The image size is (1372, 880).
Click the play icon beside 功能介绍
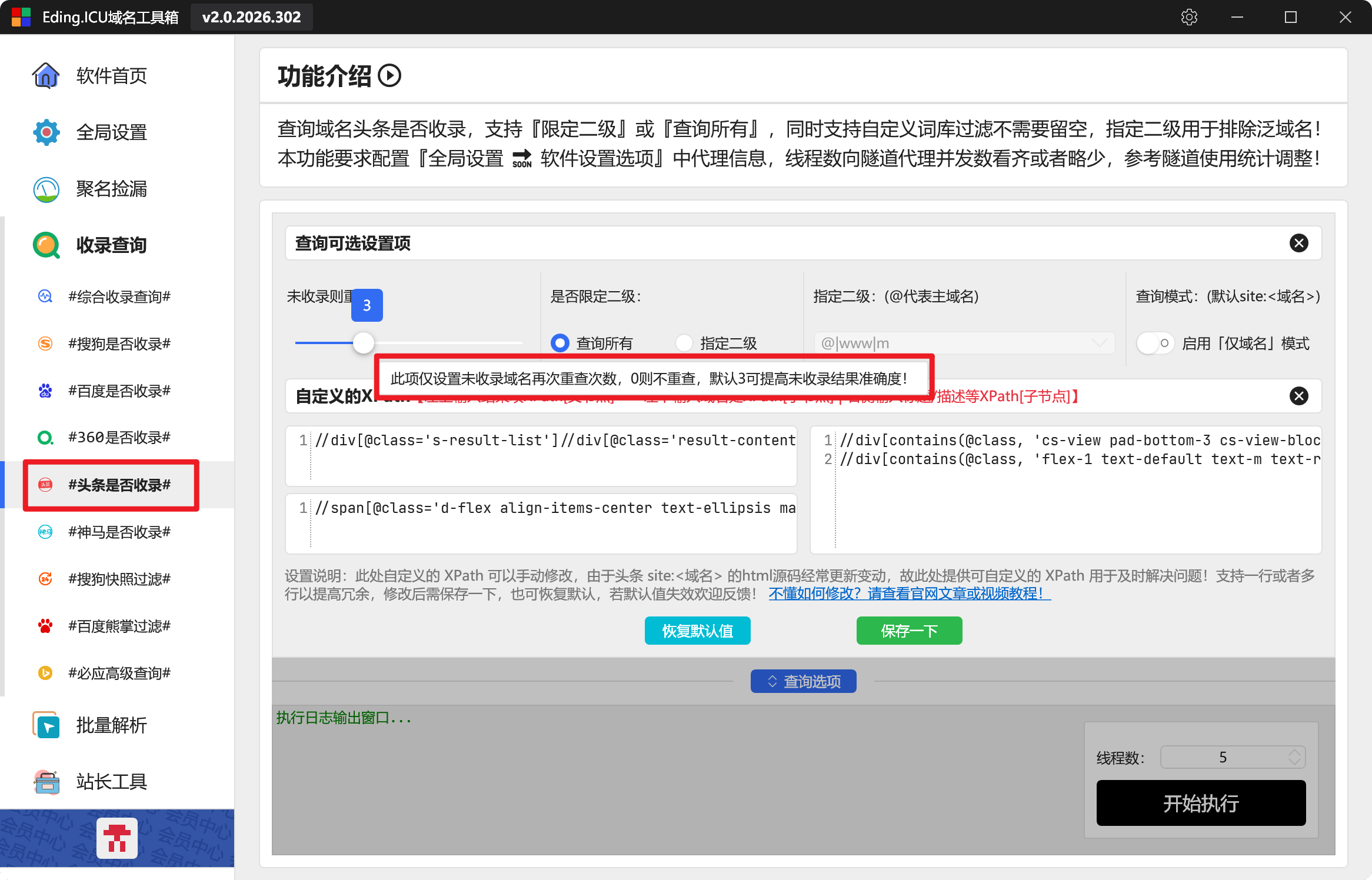[x=389, y=76]
